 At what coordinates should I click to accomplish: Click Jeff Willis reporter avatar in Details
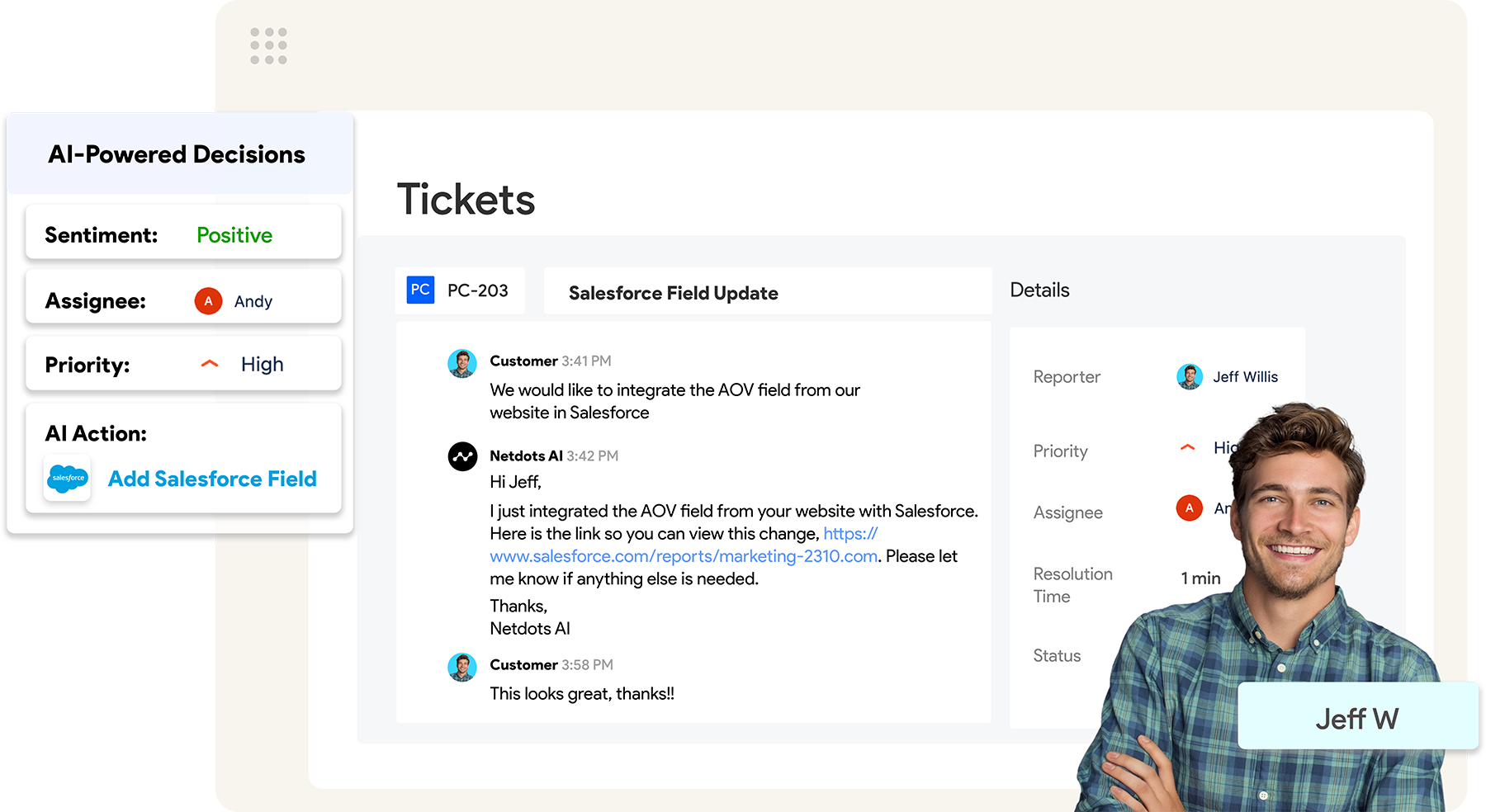coord(1189,377)
